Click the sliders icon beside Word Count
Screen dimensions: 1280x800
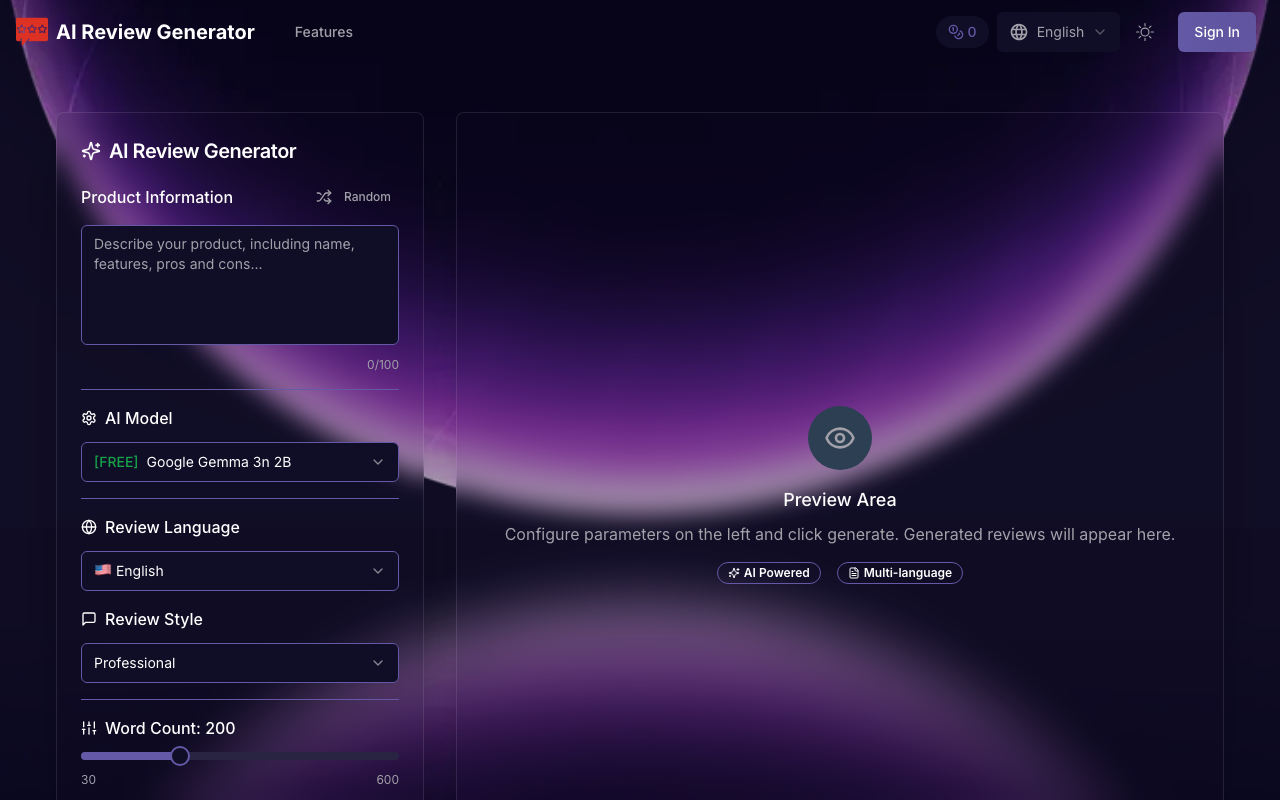coord(89,728)
